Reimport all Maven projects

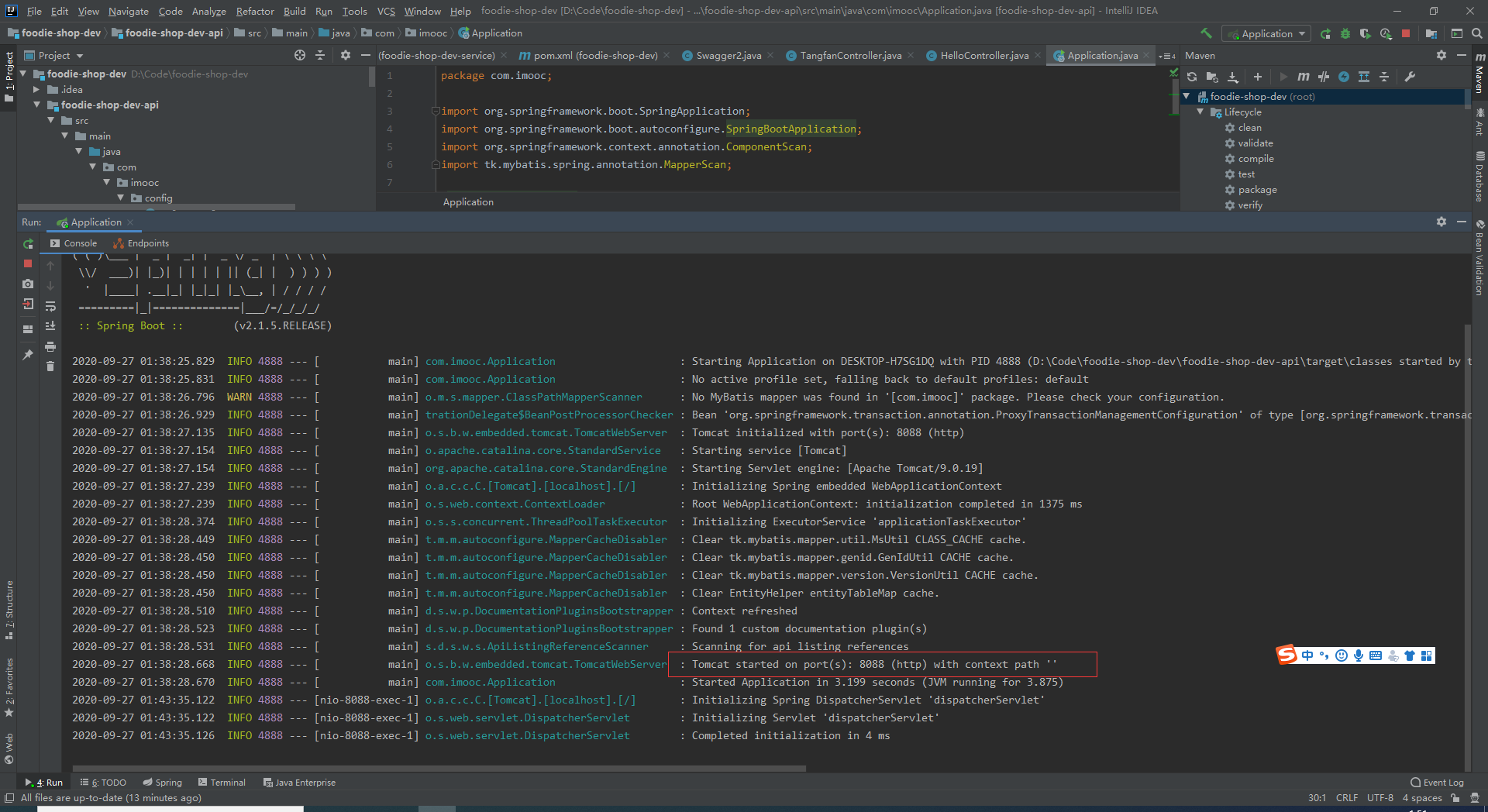[1192, 77]
